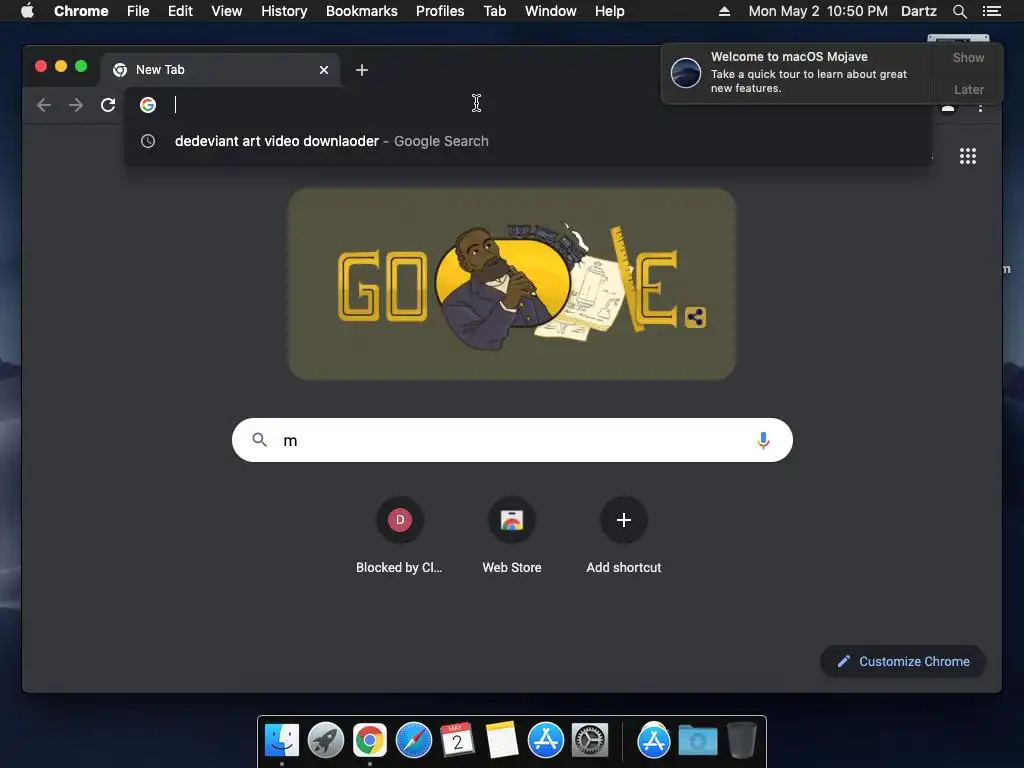Dismiss notification with Later
1024x768 pixels.
click(x=968, y=89)
